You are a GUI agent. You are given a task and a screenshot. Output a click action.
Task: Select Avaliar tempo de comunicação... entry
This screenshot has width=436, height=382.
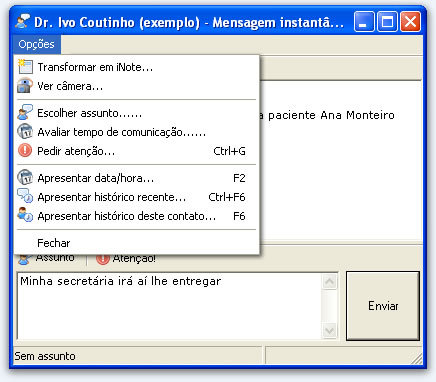tap(136, 132)
